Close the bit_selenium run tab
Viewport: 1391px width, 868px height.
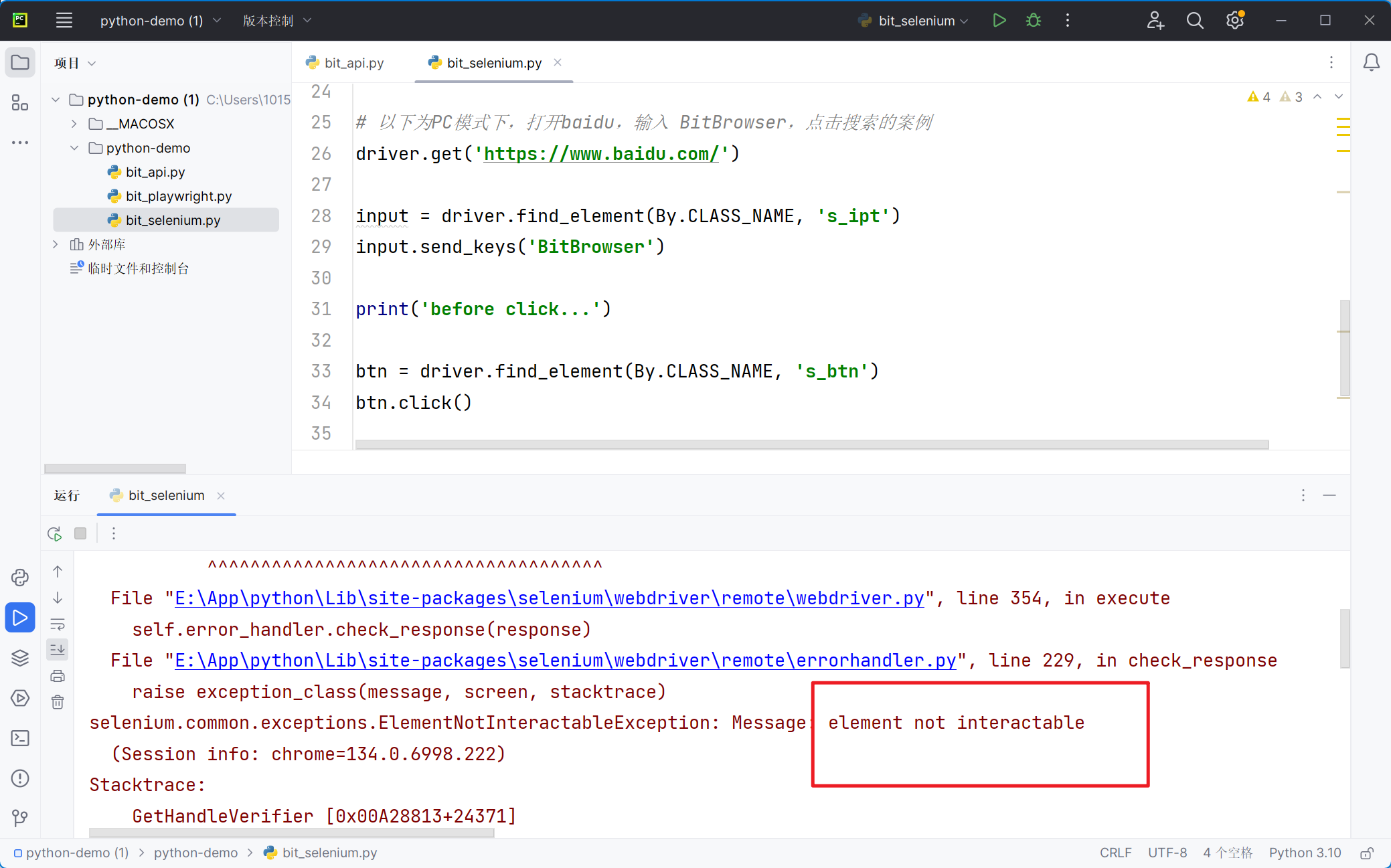tap(221, 495)
